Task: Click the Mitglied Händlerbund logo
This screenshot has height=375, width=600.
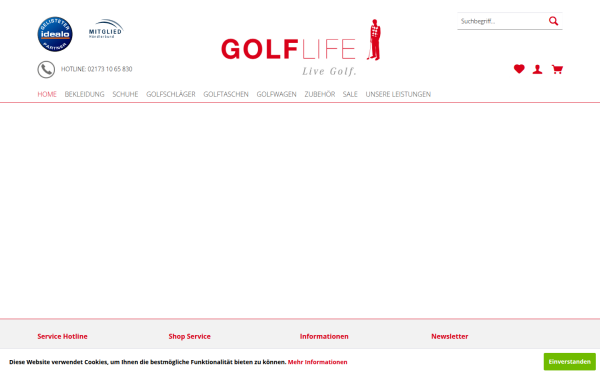Action: click(x=106, y=29)
